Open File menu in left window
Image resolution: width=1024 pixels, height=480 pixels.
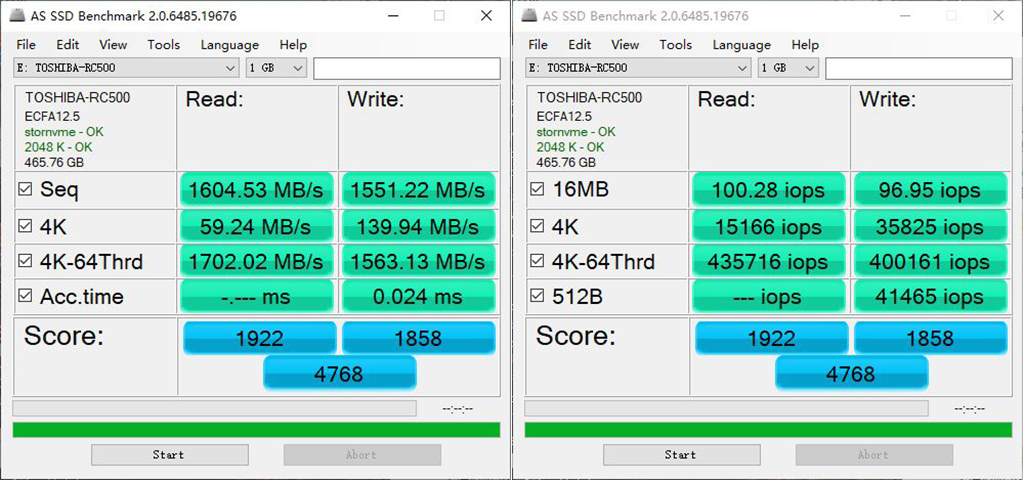tap(26, 44)
